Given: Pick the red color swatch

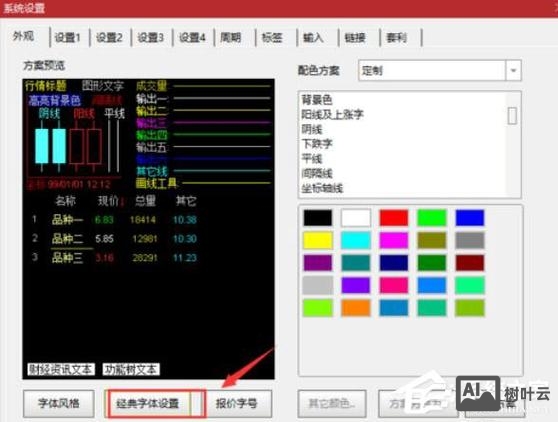Looking at the screenshot, I should click(394, 218).
